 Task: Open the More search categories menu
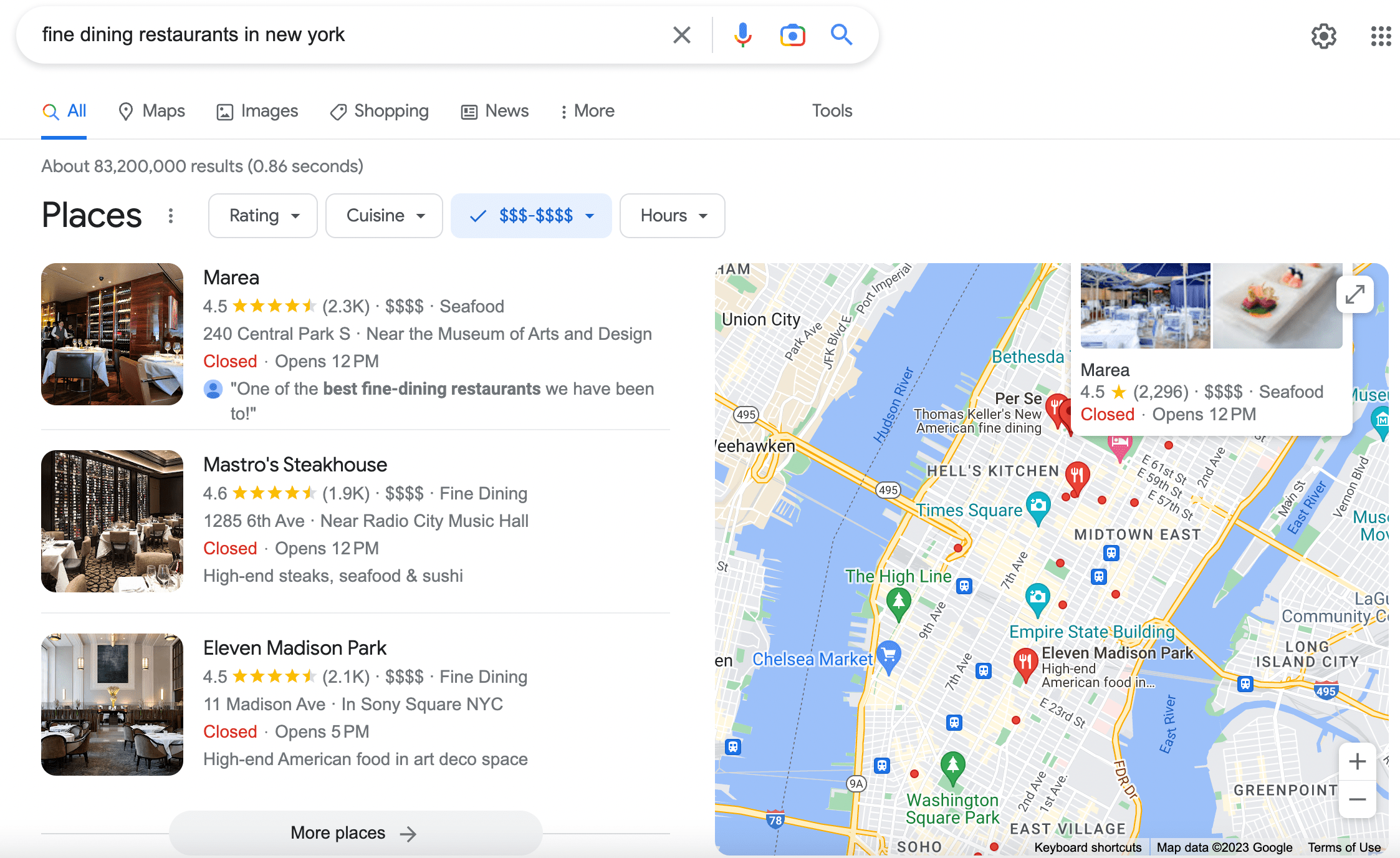(587, 111)
